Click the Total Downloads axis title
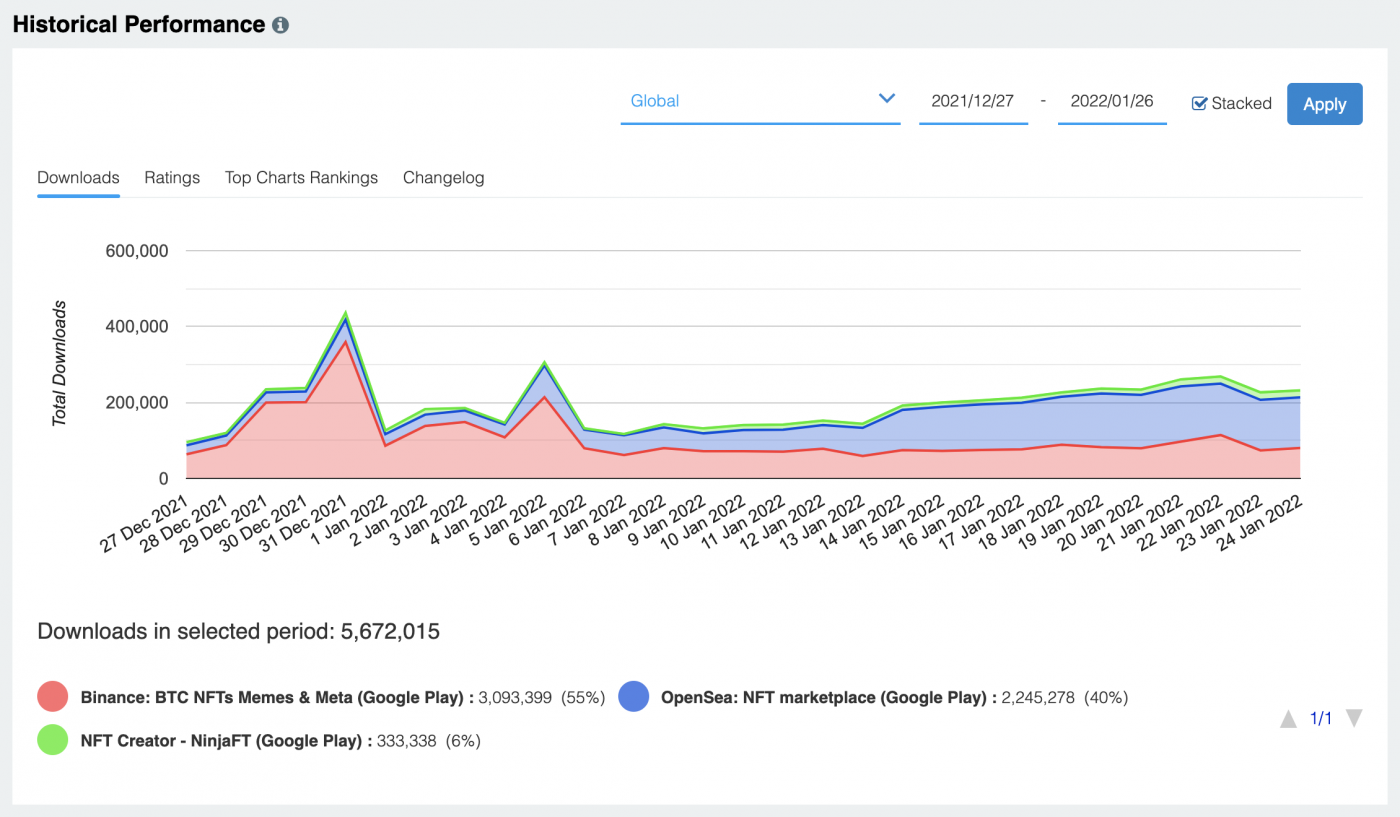The height and width of the screenshot is (817, 1400). [x=59, y=364]
